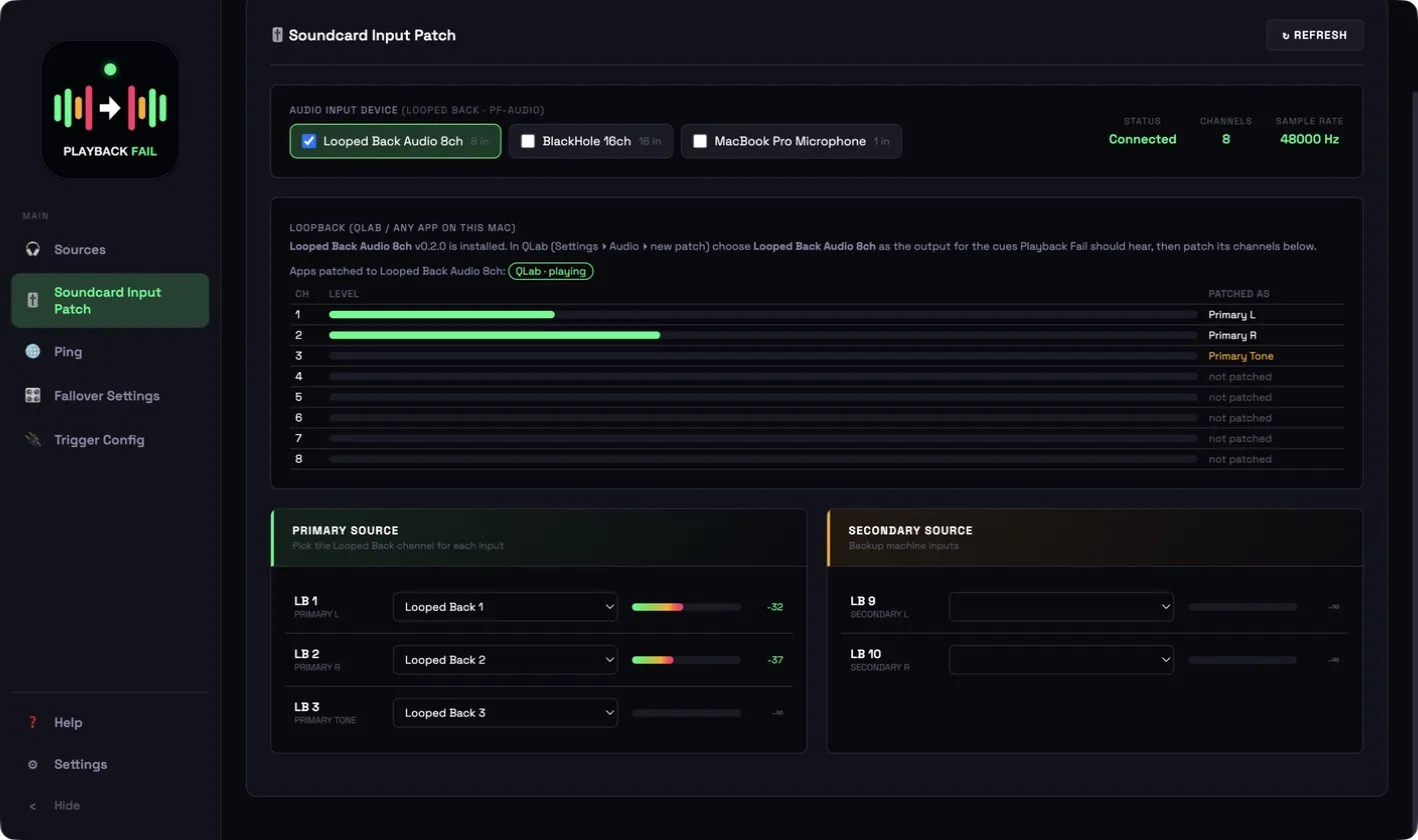Image resolution: width=1418 pixels, height=840 pixels.
Task: Click the Secondary Source heading
Action: coord(910,531)
